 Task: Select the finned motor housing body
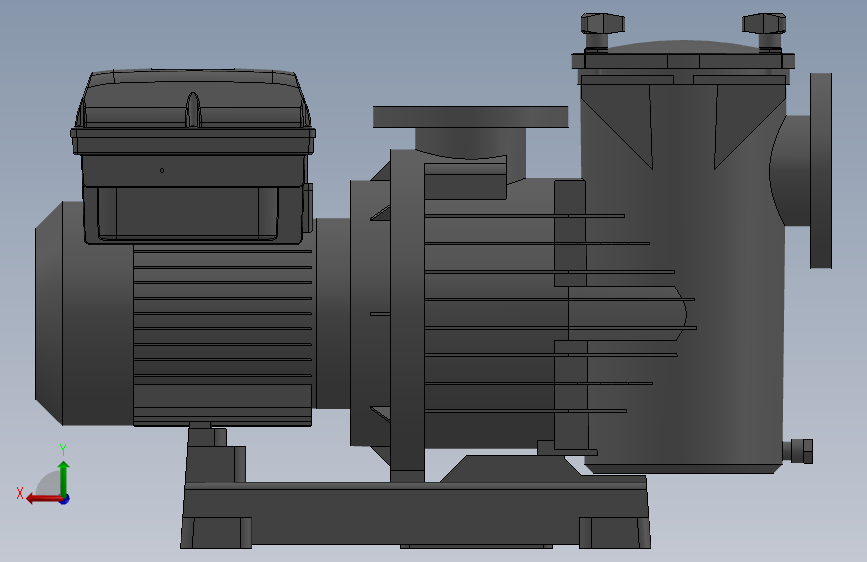point(222,336)
